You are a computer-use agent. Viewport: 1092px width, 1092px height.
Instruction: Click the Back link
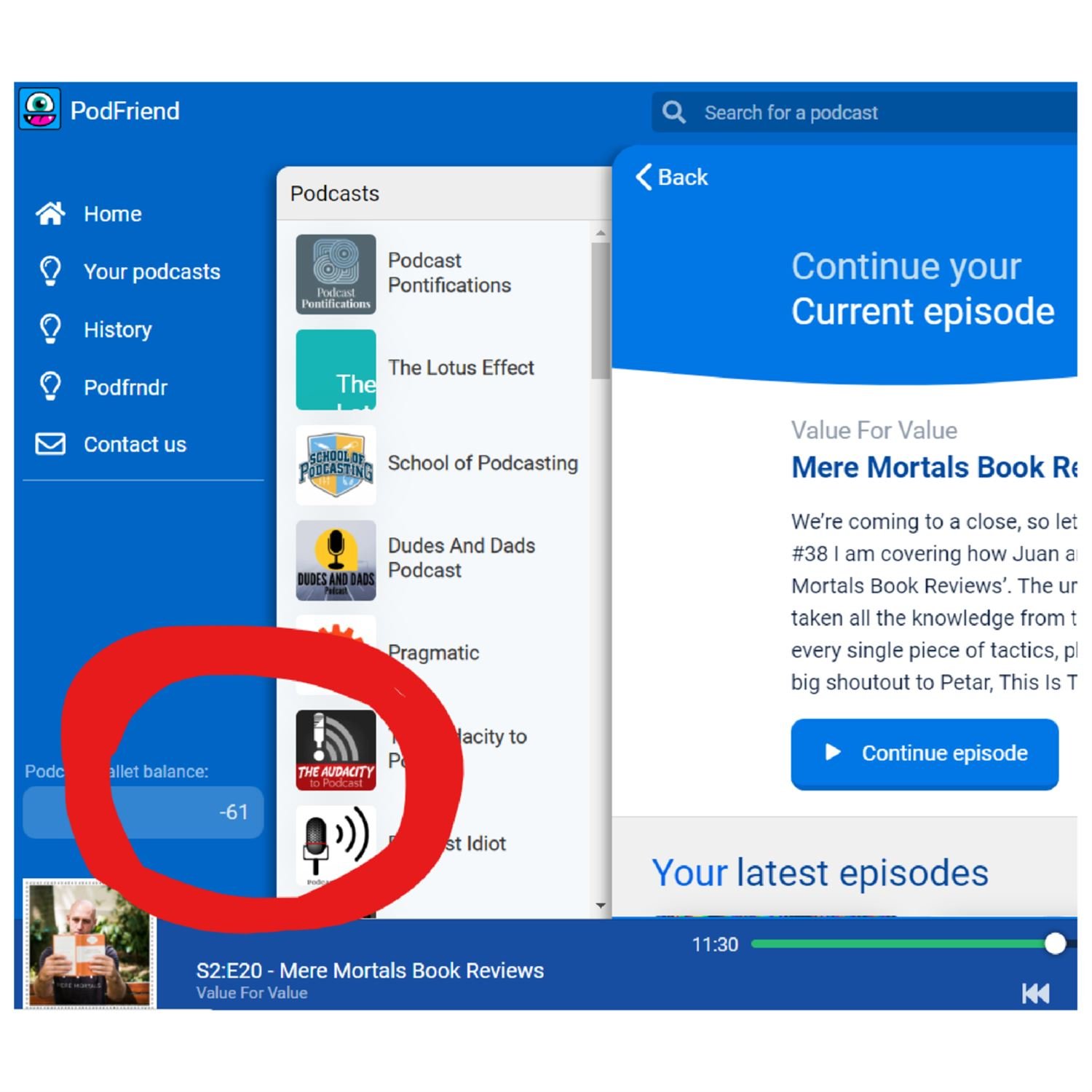click(671, 177)
